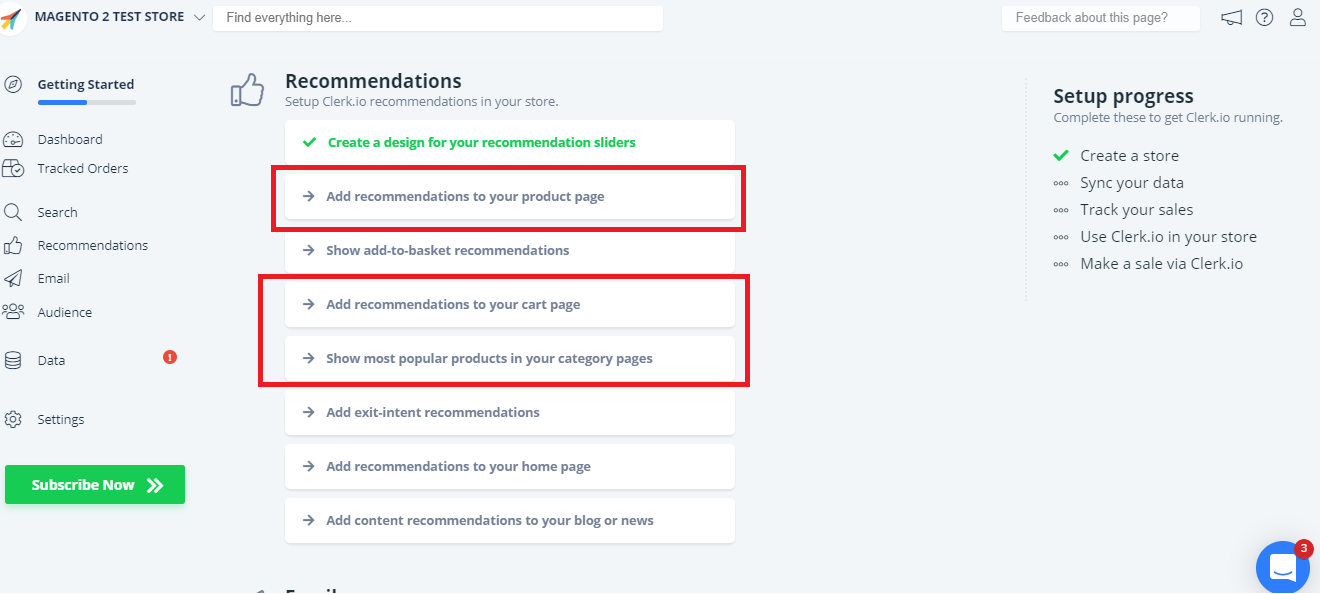Click the Feedback about this page field

coord(1100,18)
